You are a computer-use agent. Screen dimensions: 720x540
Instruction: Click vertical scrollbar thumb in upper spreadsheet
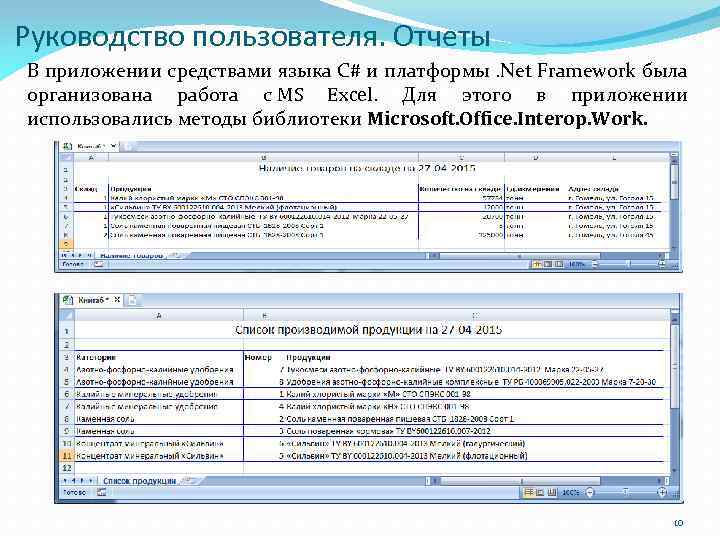pos(674,183)
